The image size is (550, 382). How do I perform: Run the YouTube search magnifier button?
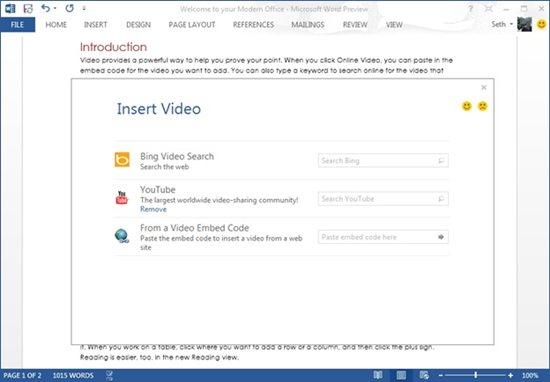coord(441,199)
